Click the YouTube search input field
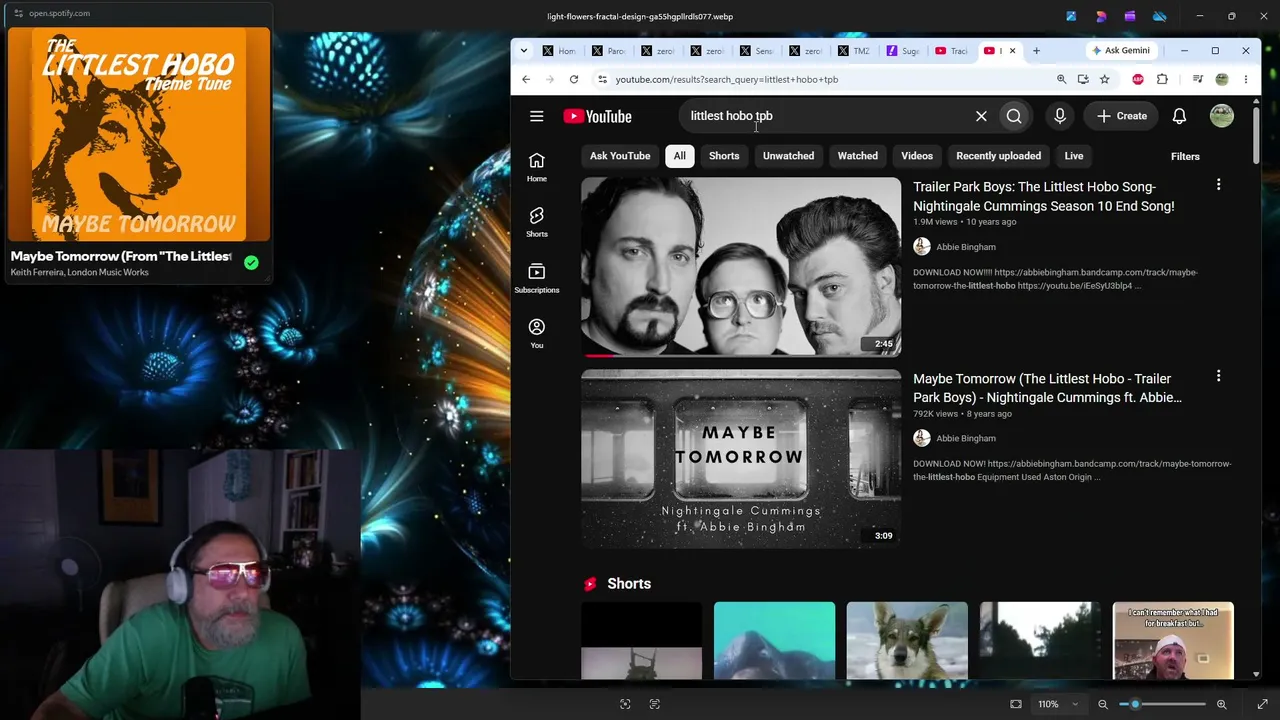Screen dimensions: 1280x720 click(x=825, y=116)
